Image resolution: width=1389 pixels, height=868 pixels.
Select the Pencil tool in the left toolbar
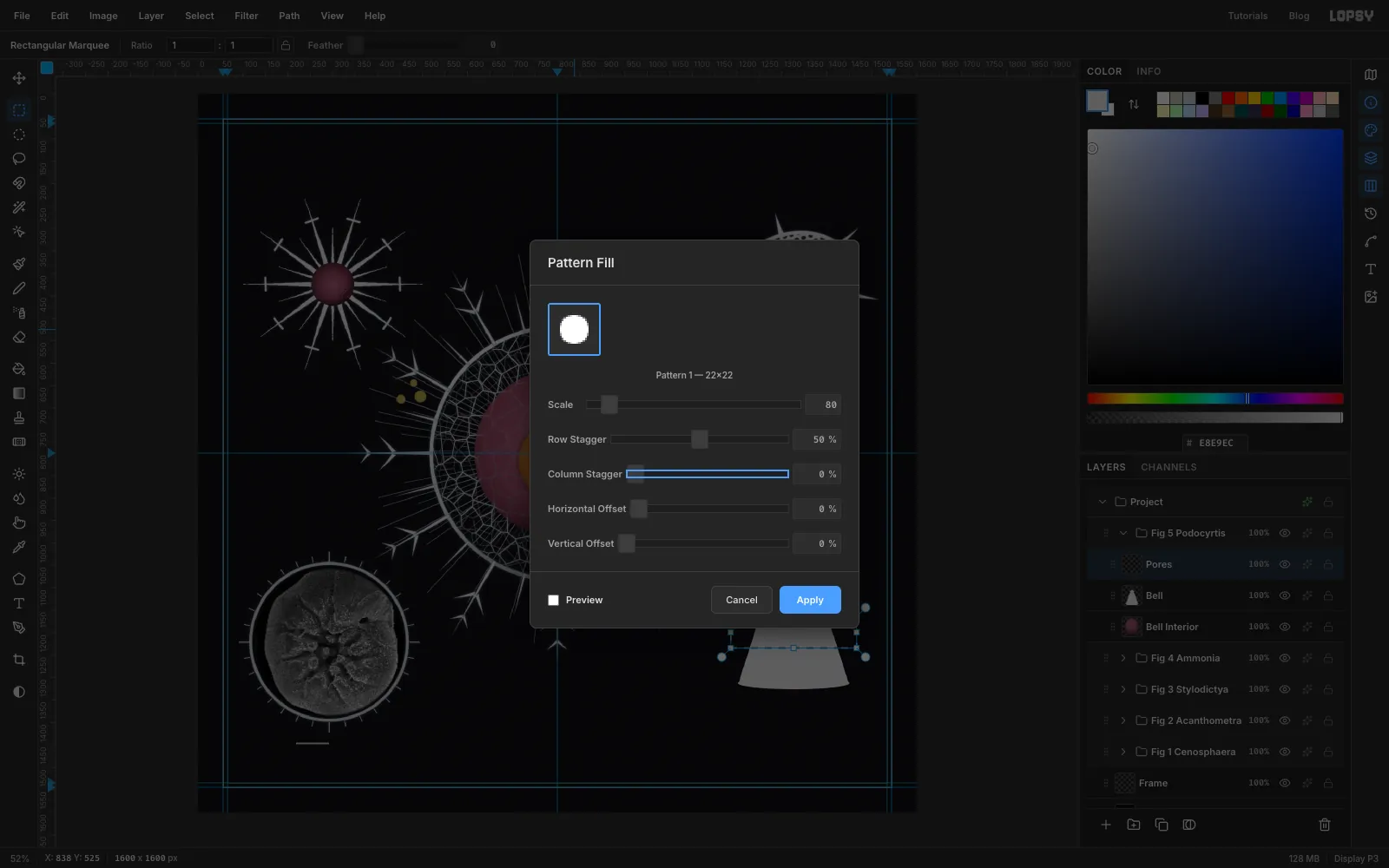[19, 288]
